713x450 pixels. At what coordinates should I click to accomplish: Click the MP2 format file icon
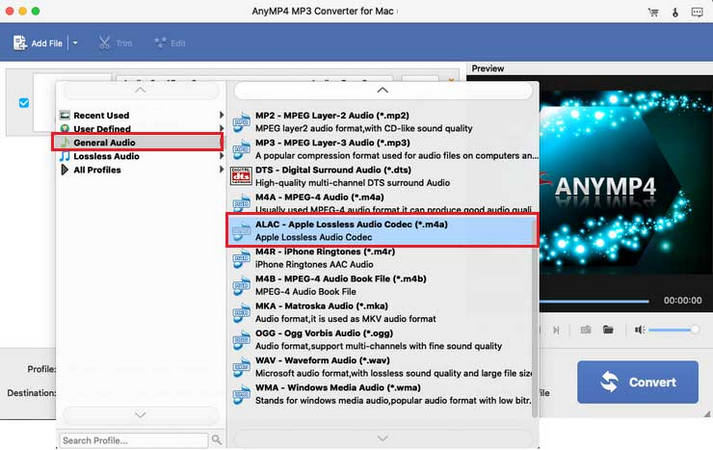click(241, 122)
